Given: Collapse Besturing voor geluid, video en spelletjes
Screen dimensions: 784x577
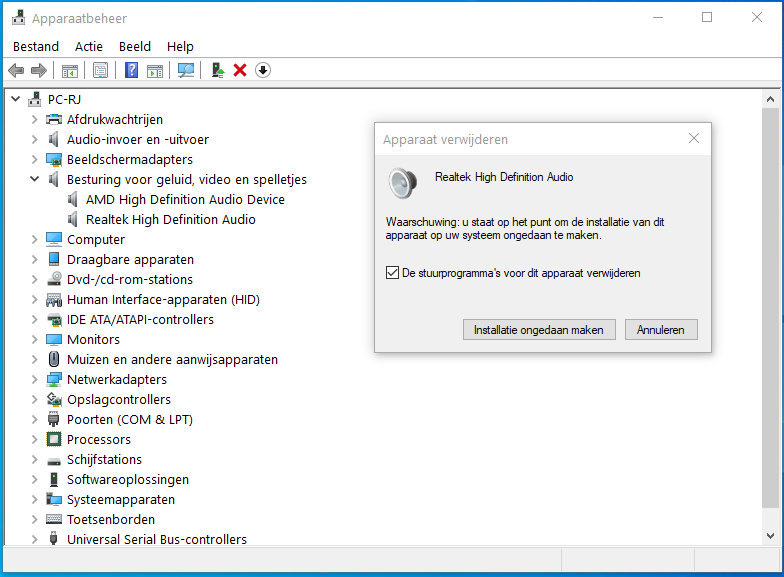Looking at the screenshot, I should 34,178.
